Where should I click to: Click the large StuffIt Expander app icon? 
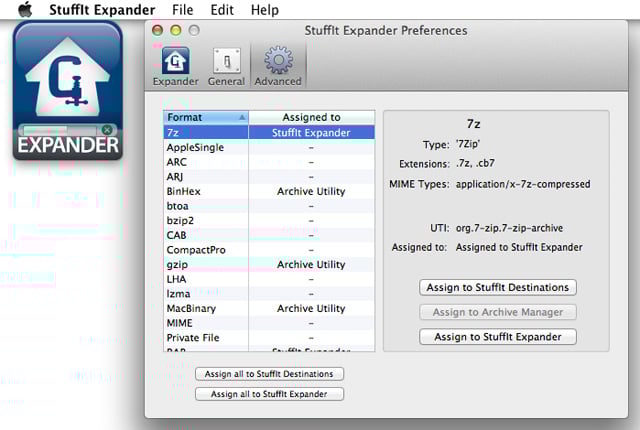pos(68,91)
